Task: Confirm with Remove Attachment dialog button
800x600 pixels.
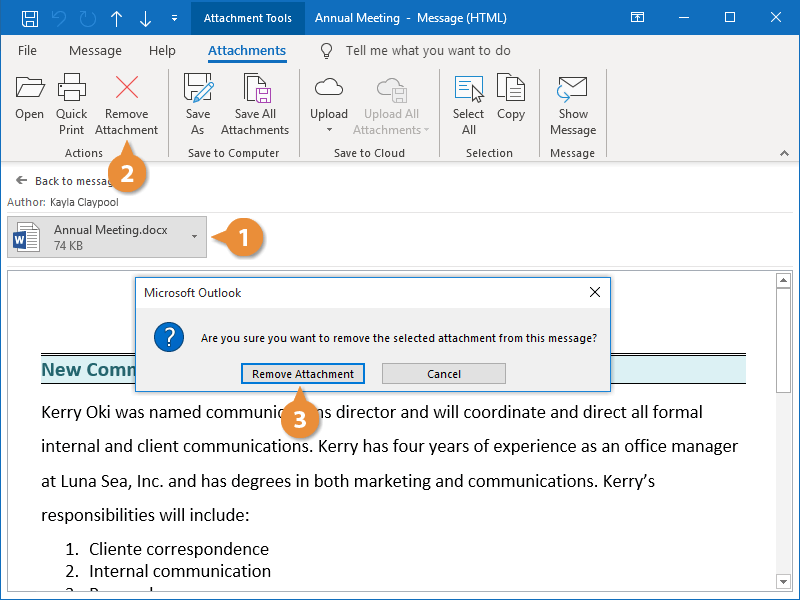Action: [x=303, y=373]
